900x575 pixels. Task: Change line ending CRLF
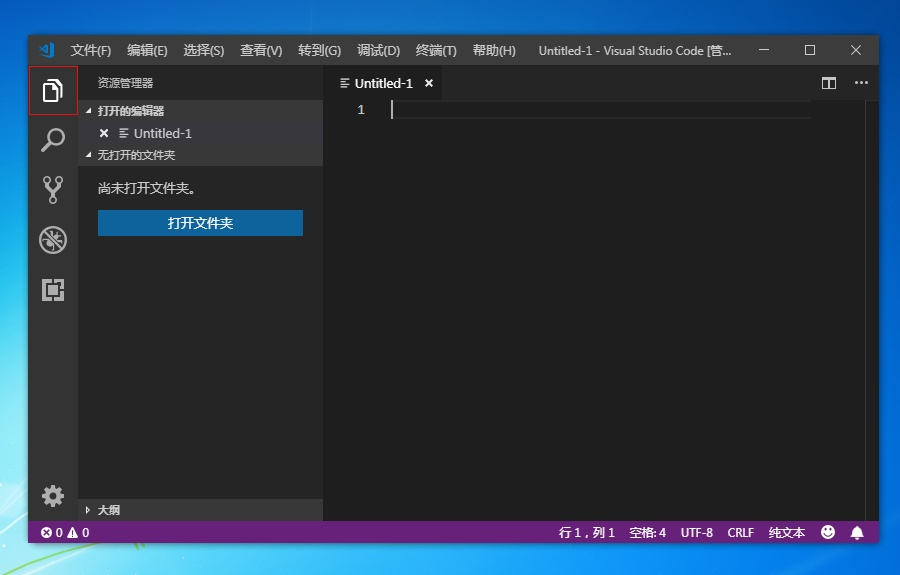pyautogui.click(x=740, y=533)
